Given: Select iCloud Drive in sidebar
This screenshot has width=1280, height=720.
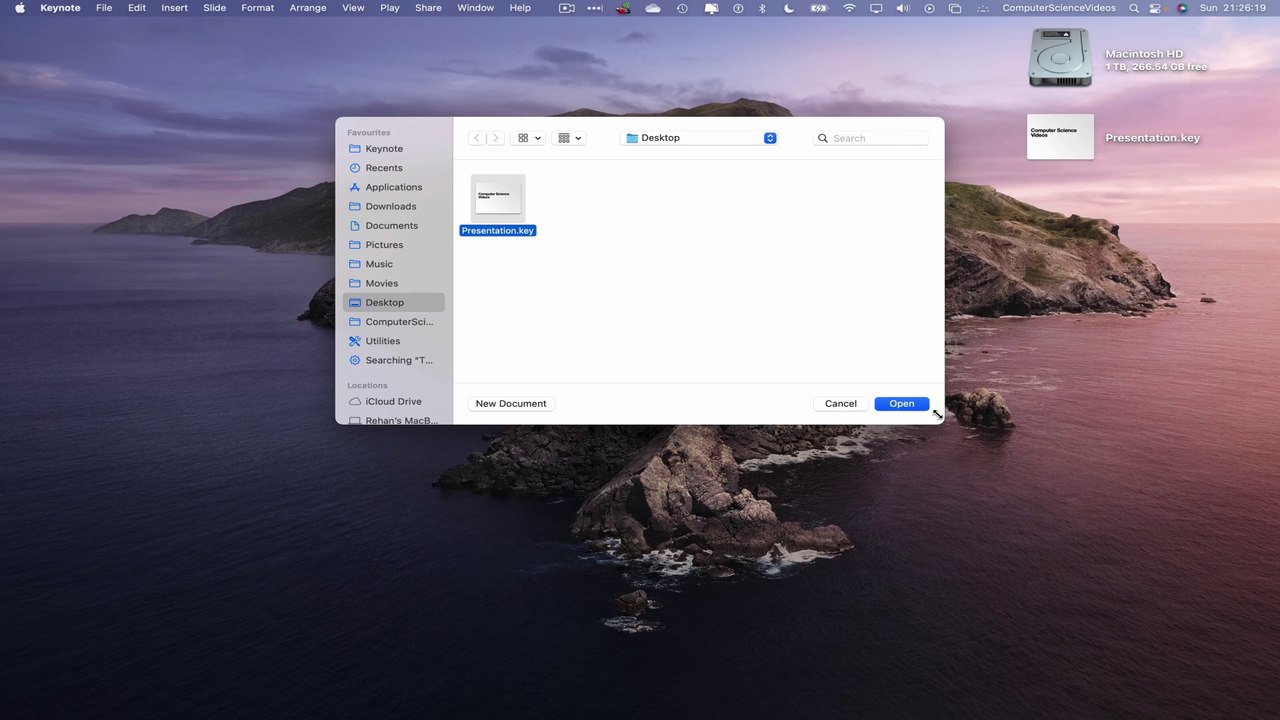Looking at the screenshot, I should [x=393, y=402].
